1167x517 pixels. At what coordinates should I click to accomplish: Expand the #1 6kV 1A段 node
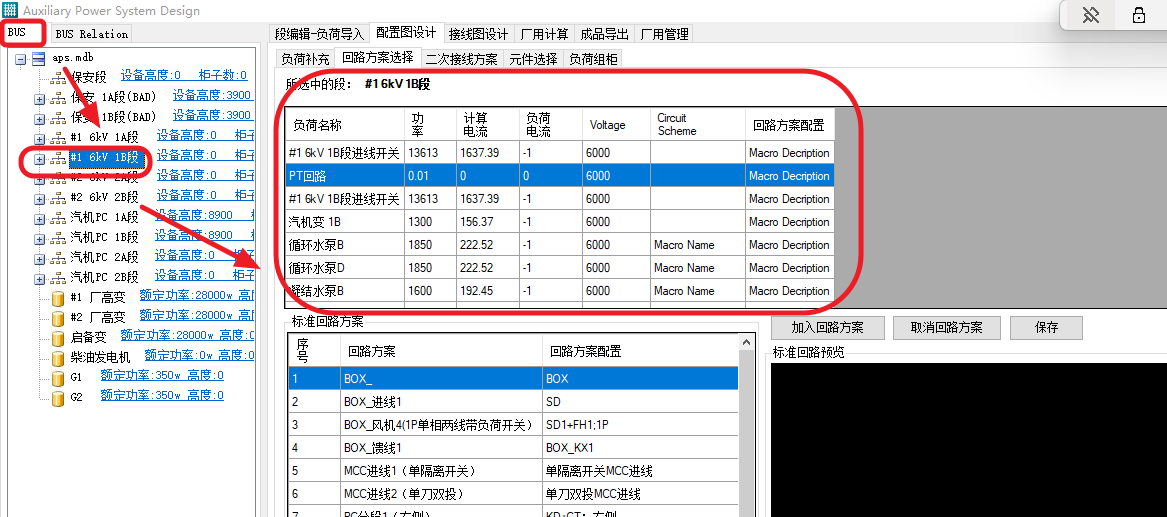click(x=39, y=138)
